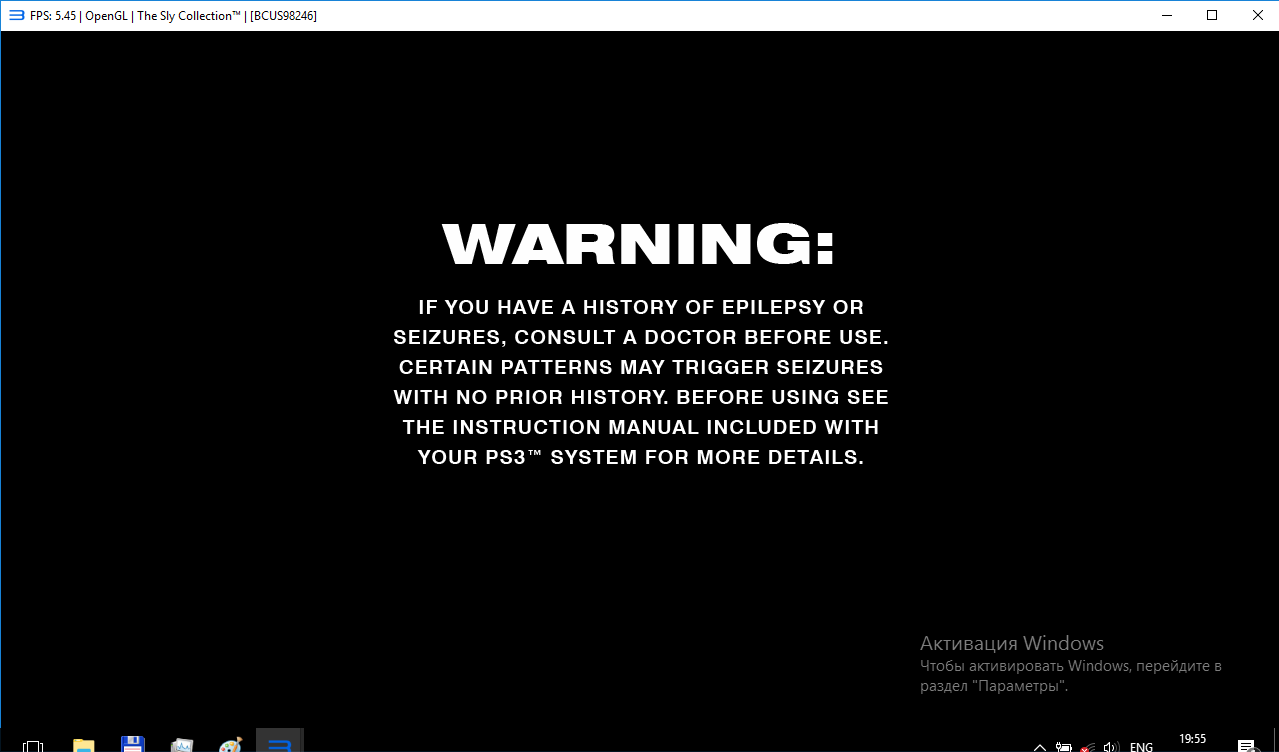Minimize the RPCS3 game window

(1166, 15)
